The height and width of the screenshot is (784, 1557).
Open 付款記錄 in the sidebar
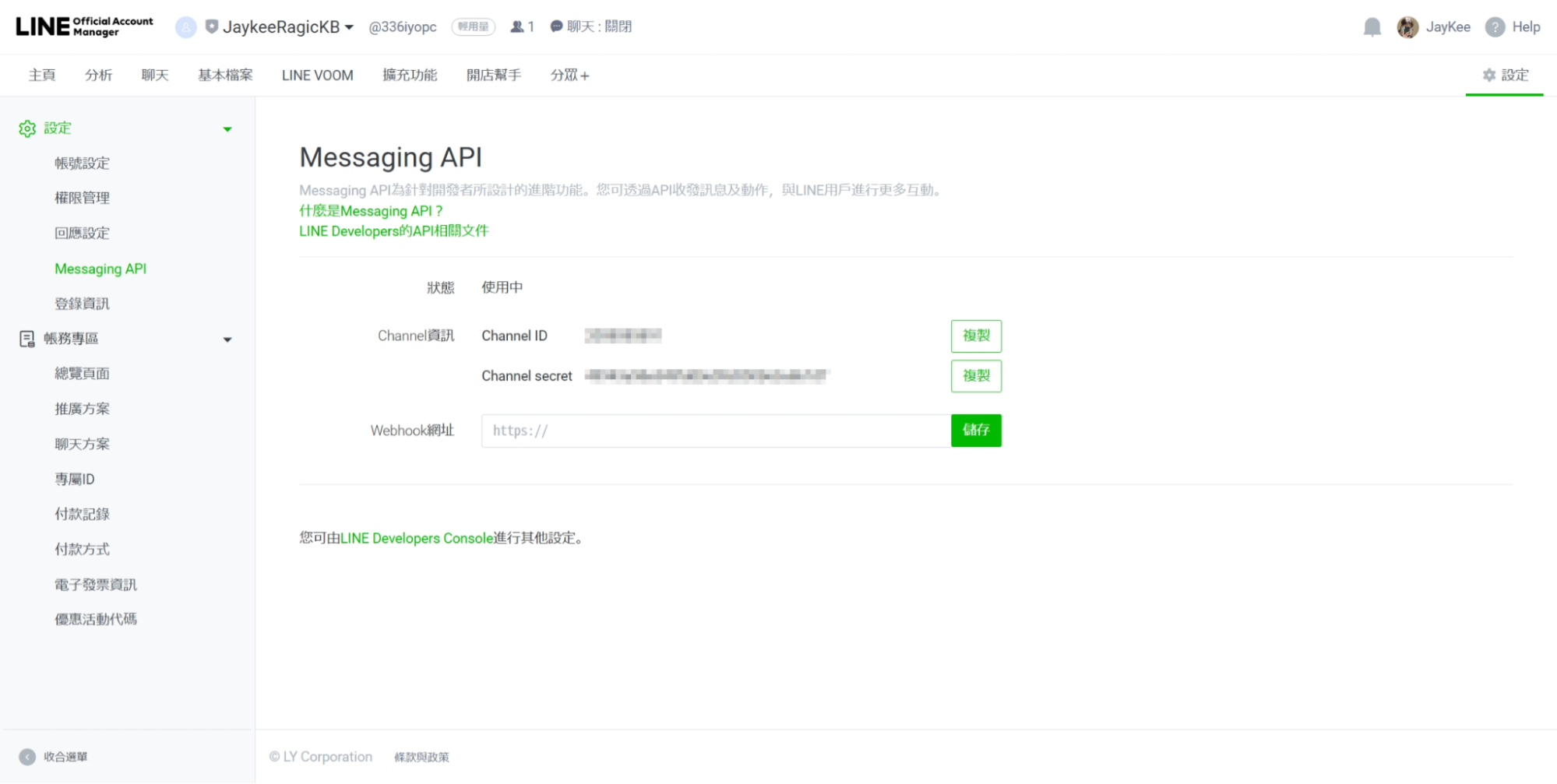(x=82, y=514)
